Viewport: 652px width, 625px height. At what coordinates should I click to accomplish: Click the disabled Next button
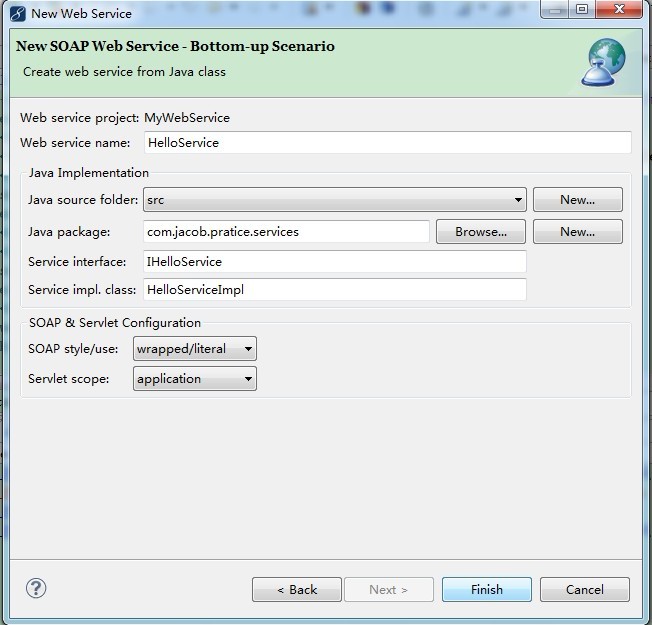[x=389, y=589]
